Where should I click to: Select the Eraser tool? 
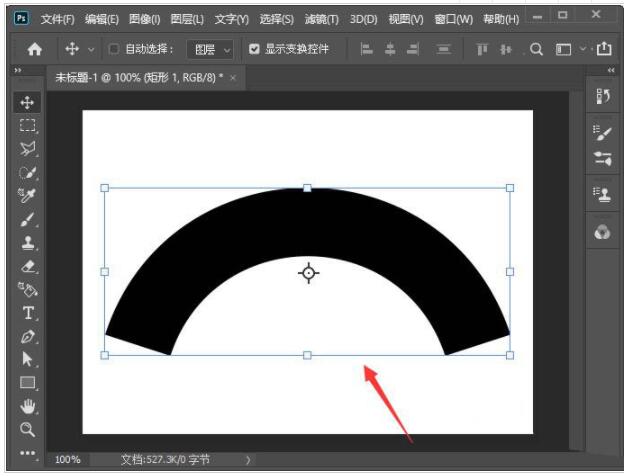coord(27,266)
